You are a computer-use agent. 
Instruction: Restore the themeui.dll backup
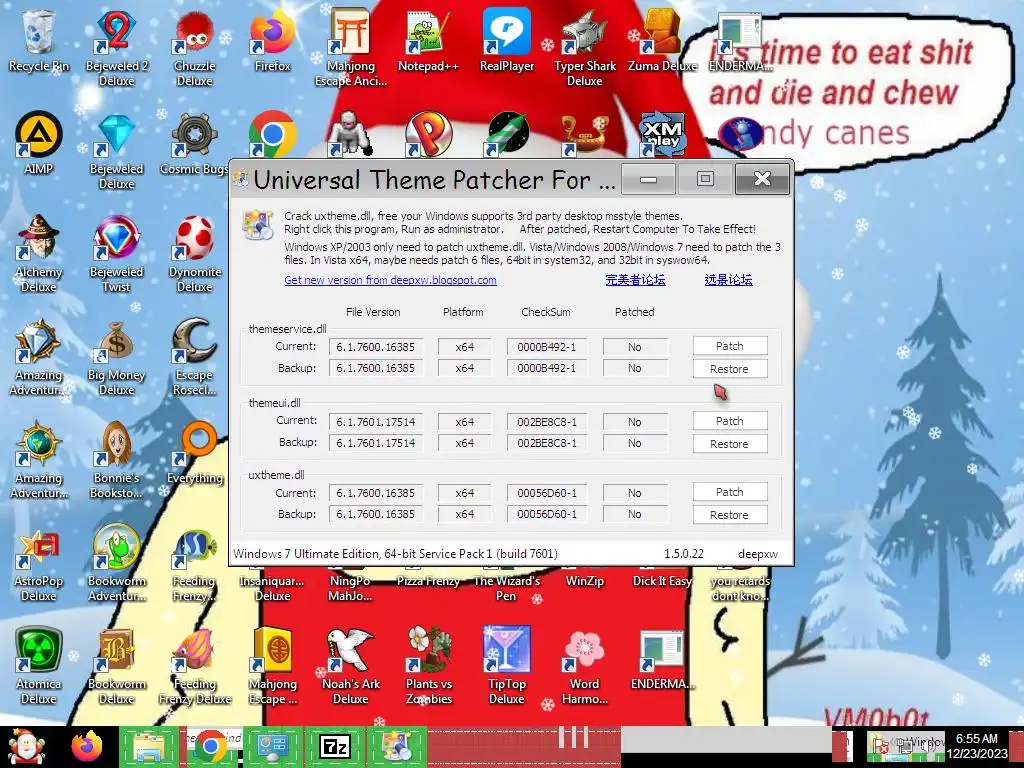[x=729, y=444]
